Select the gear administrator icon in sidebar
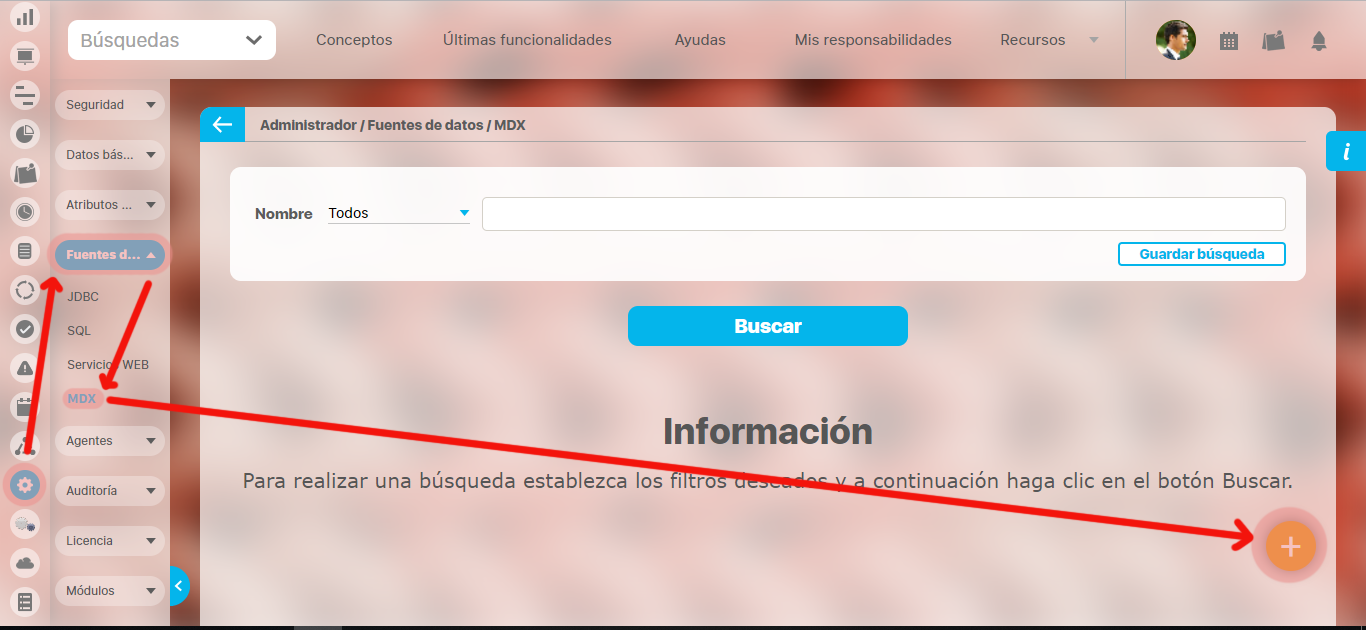Viewport: 1366px width, 630px height. click(25, 486)
